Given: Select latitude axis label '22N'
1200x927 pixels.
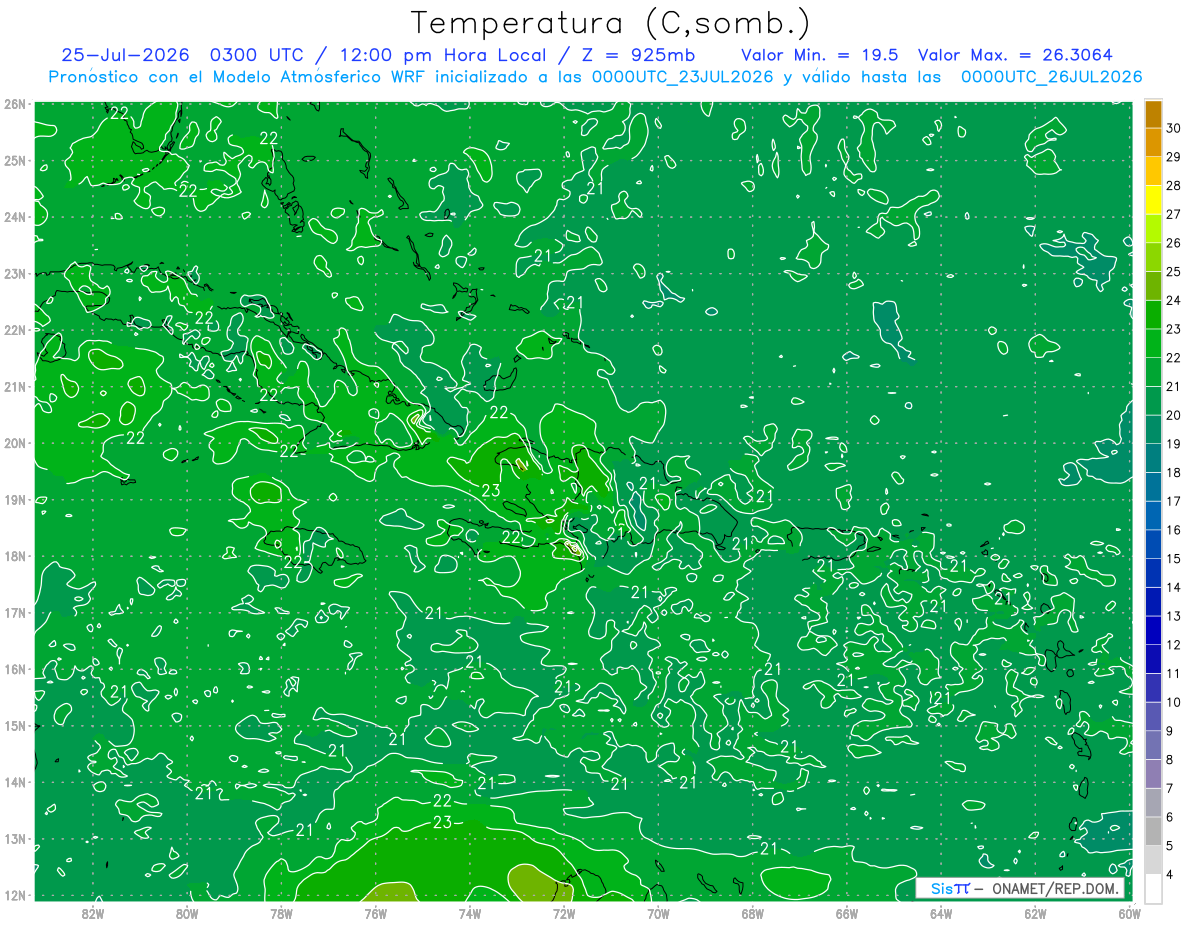Looking at the screenshot, I should tap(15, 330).
